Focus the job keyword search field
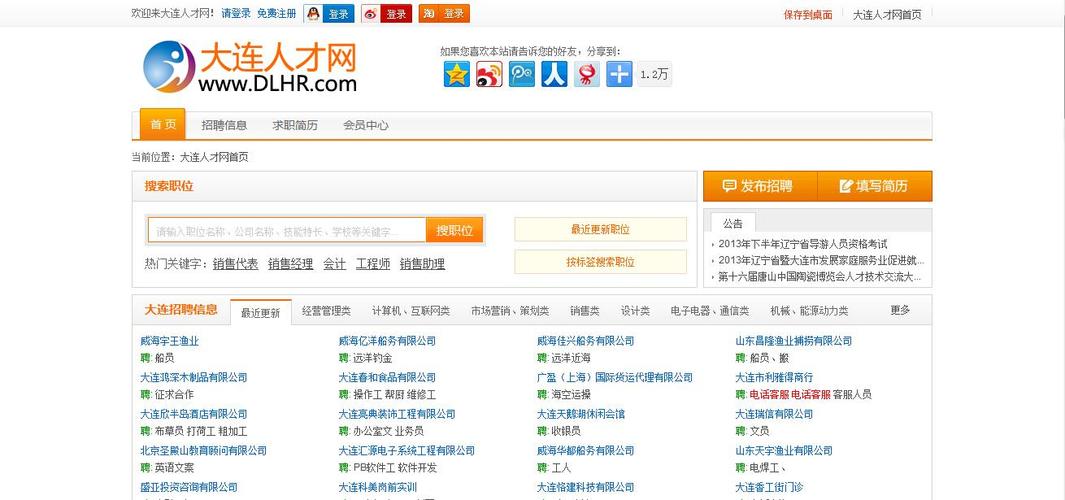The width and height of the screenshot is (1065, 500). 287,231
